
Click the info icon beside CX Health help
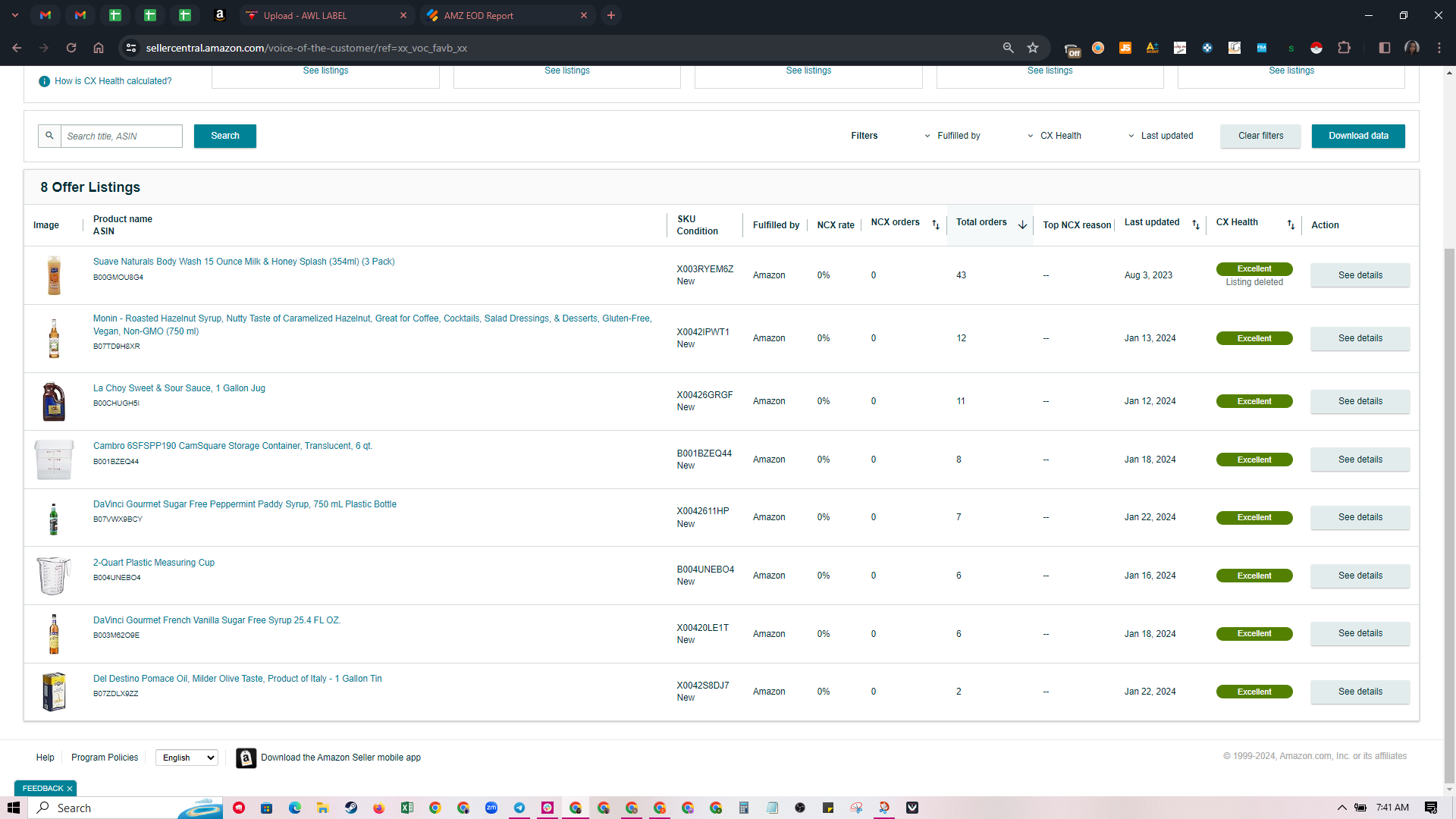click(44, 81)
